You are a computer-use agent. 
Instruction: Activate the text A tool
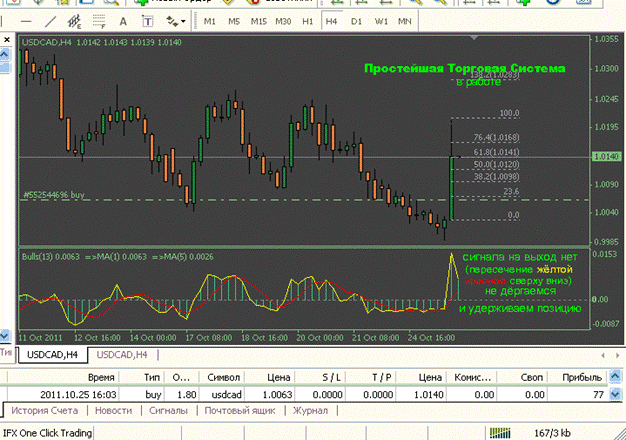click(123, 21)
